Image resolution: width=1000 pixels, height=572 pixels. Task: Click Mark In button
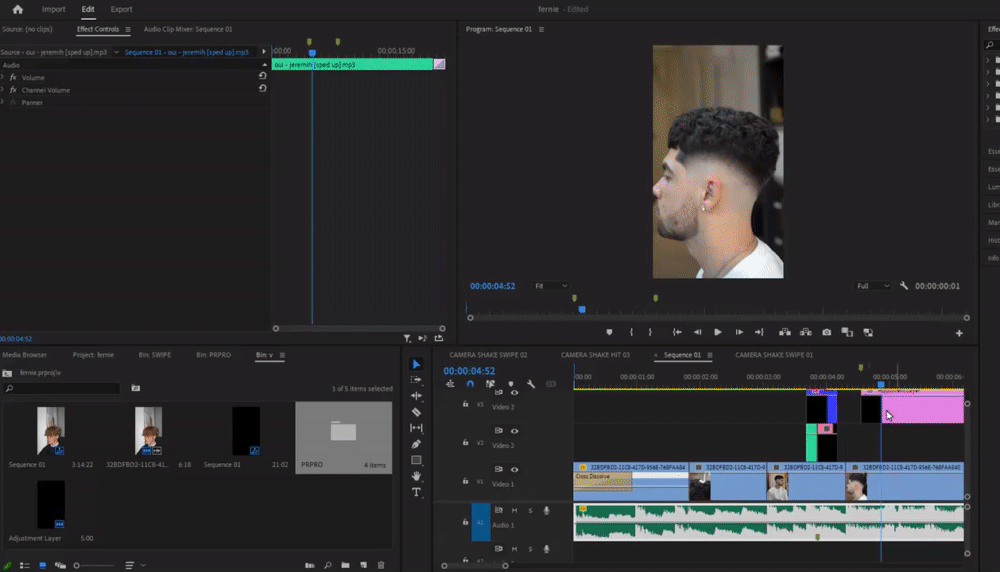pyautogui.click(x=631, y=332)
